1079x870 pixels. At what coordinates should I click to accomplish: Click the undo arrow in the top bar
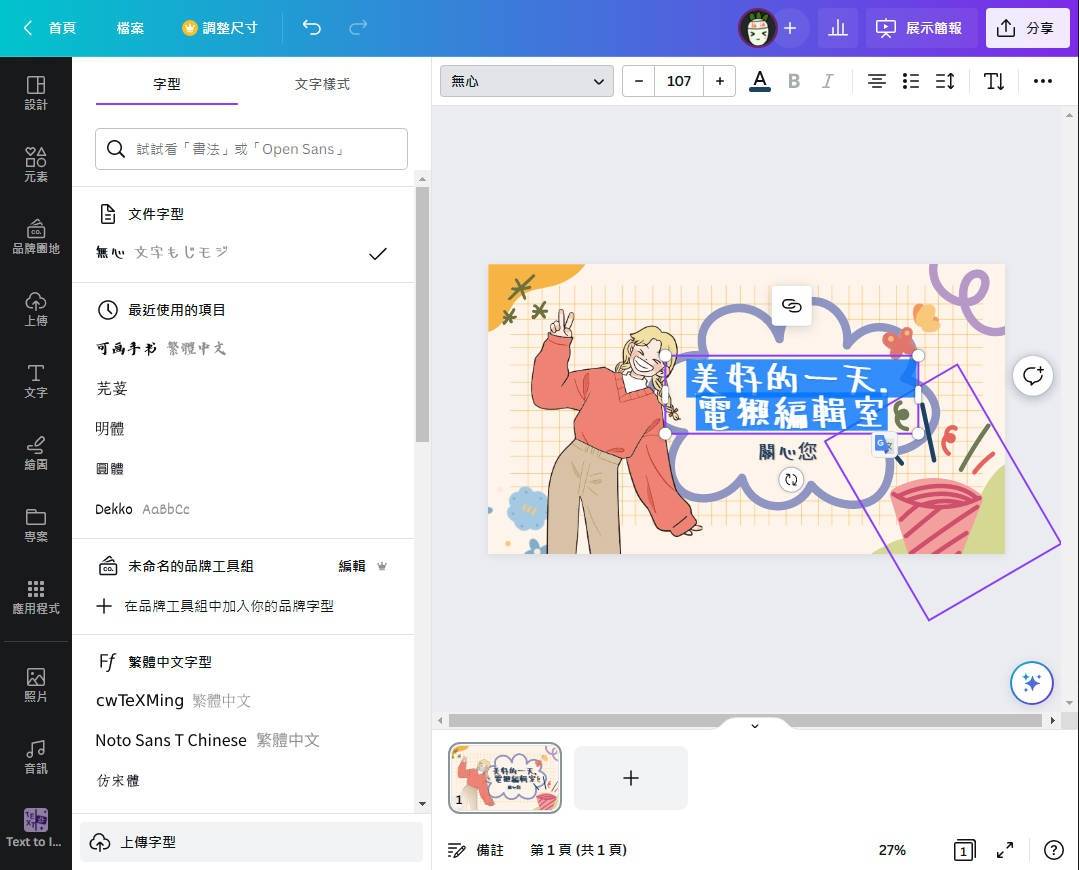point(311,28)
